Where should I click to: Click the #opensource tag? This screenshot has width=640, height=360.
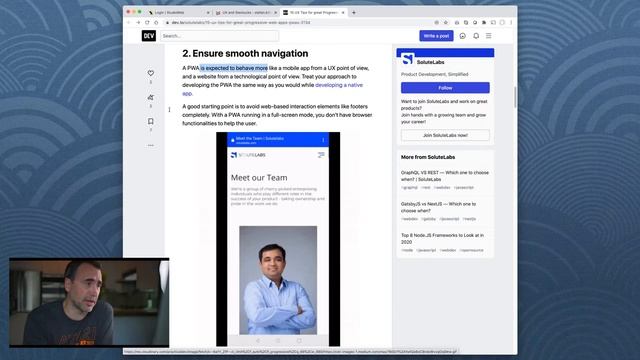[471, 250]
